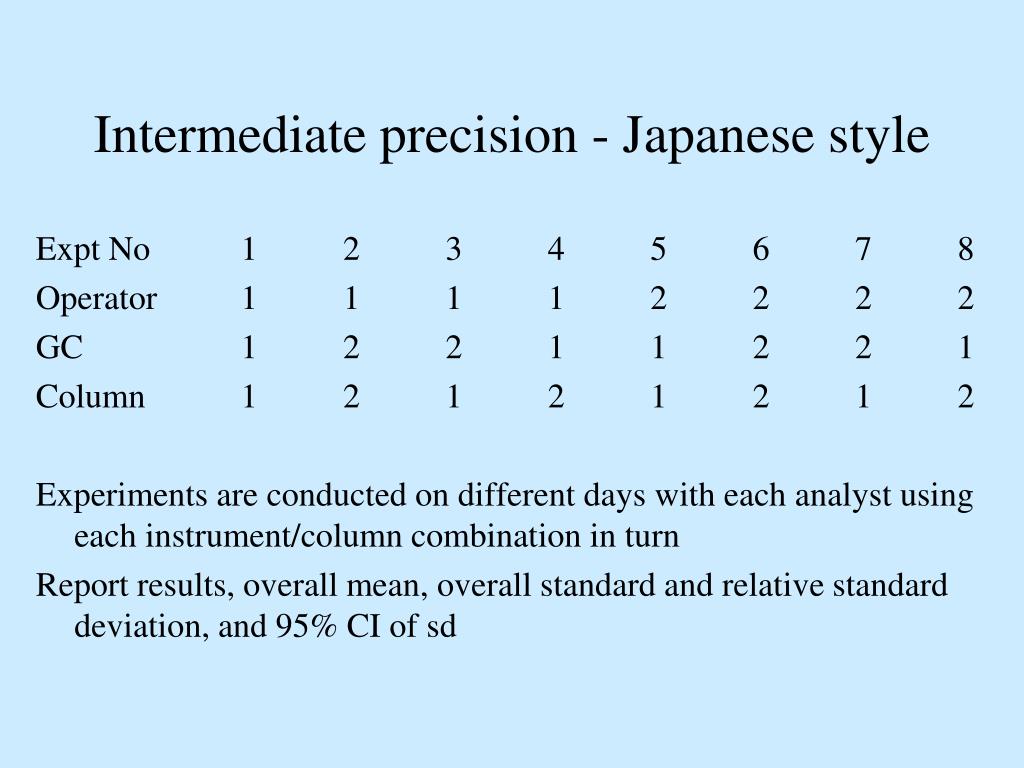The image size is (1024, 768).
Task: Click the text 'each instrument/column combination in turn'
Action: click(x=377, y=537)
